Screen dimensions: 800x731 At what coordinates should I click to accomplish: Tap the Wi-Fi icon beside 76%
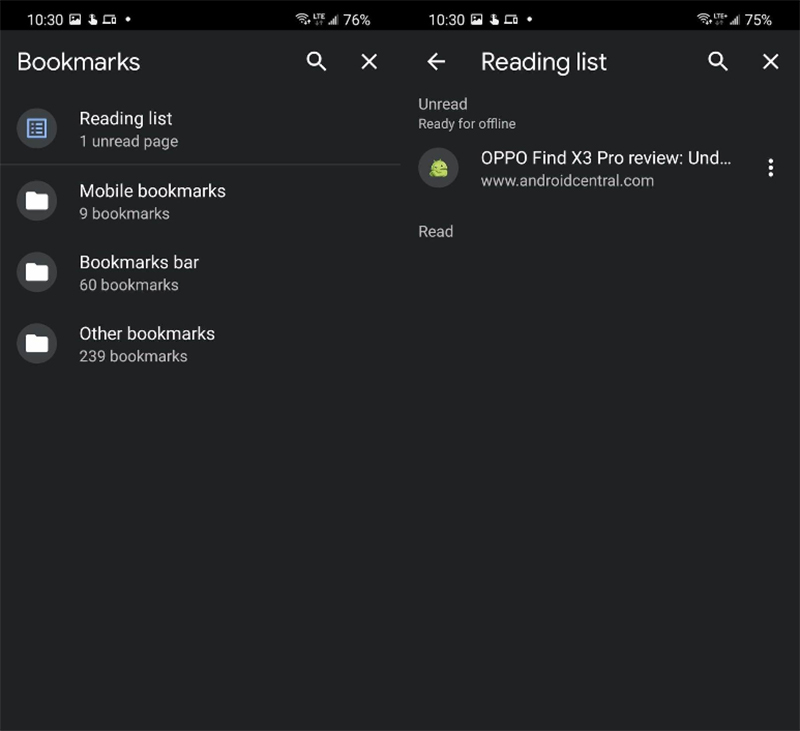tap(303, 19)
